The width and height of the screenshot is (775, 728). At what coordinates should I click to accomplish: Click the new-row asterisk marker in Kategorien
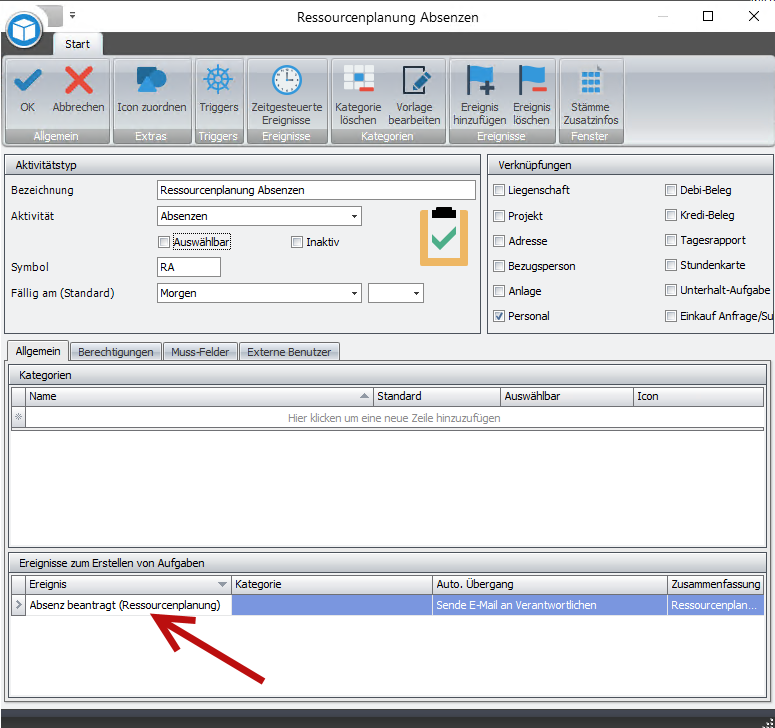[19, 418]
